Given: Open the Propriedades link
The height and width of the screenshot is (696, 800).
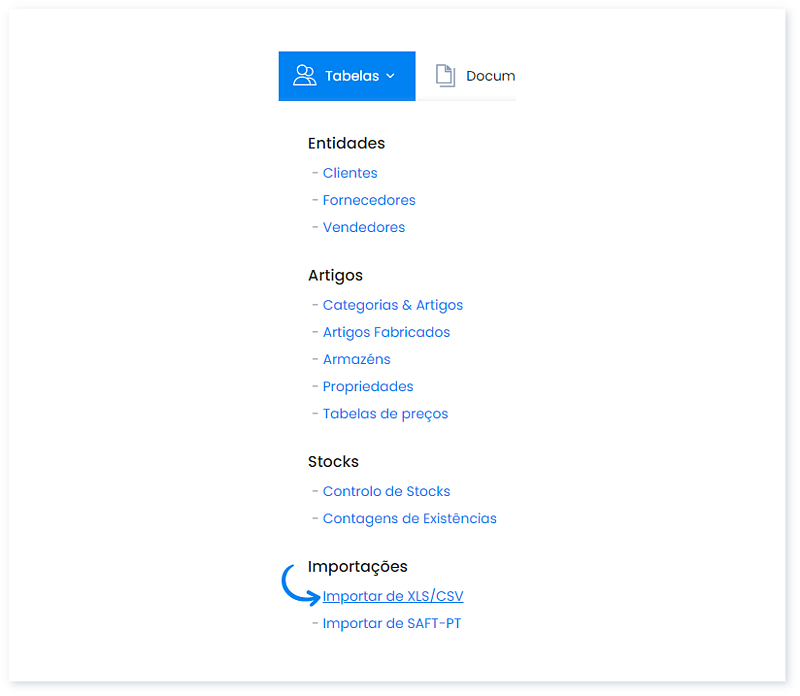Looking at the screenshot, I should (368, 386).
